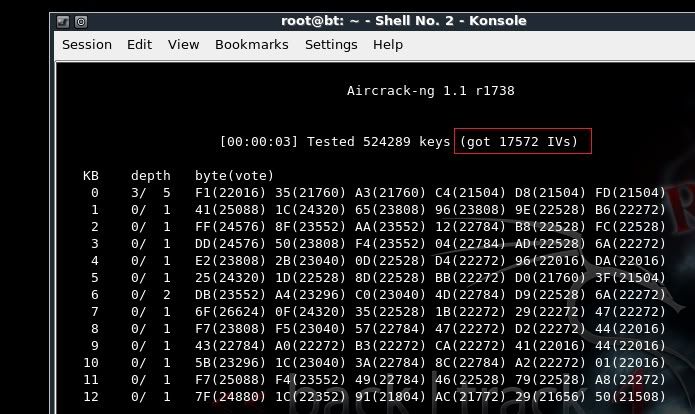Select the value 'B6(22272)'

pos(630,210)
